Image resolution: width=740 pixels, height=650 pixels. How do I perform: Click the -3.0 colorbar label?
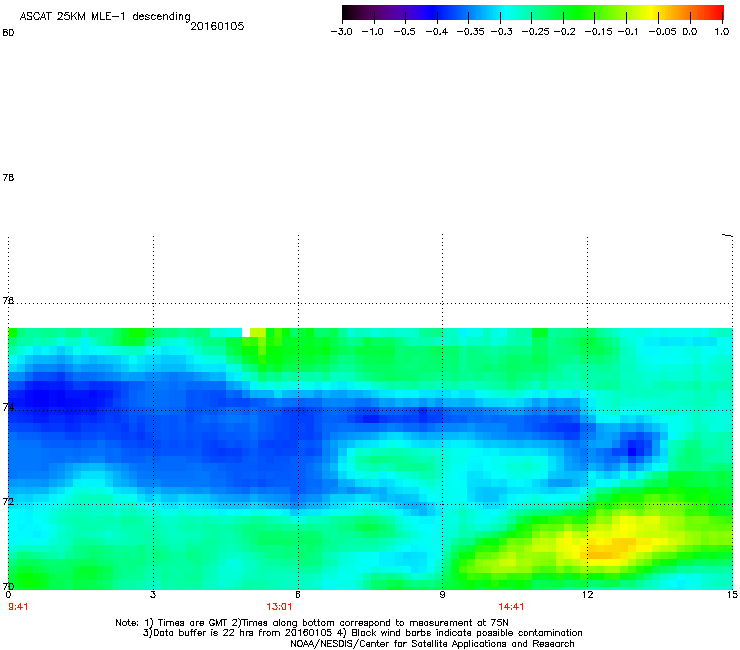341,32
